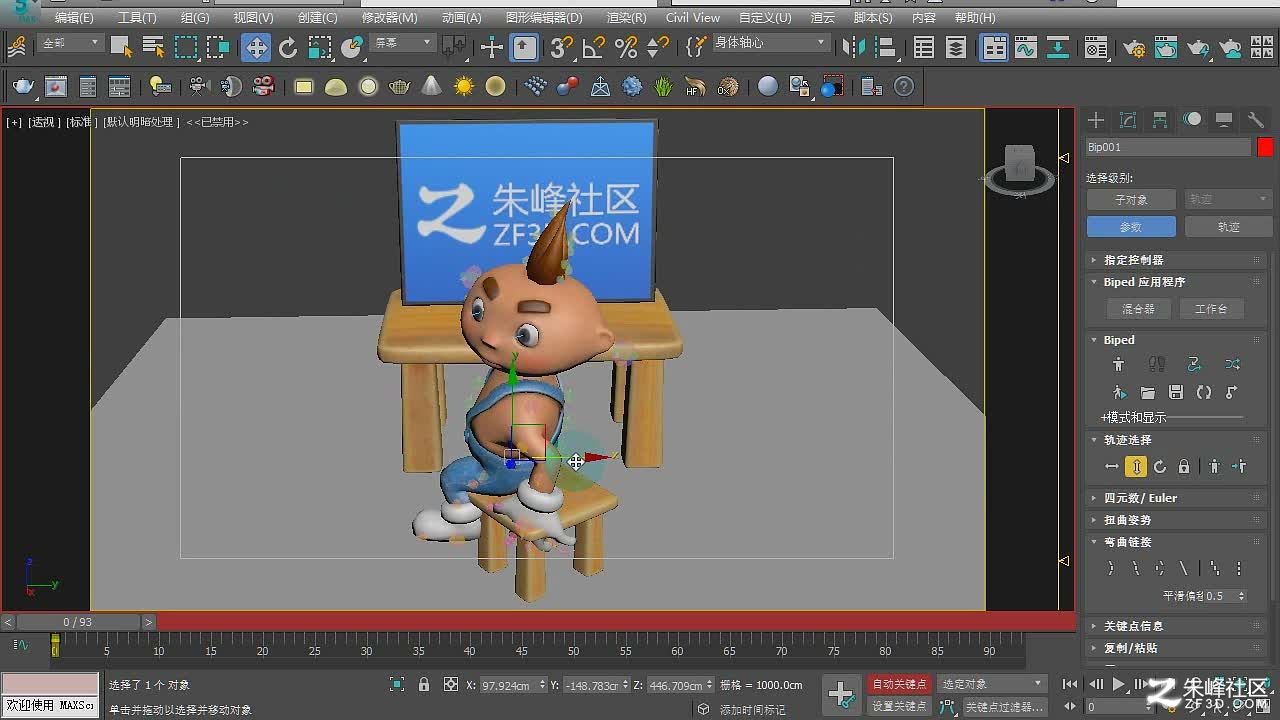Expand the 关键点信息 rollout

coord(1176,626)
